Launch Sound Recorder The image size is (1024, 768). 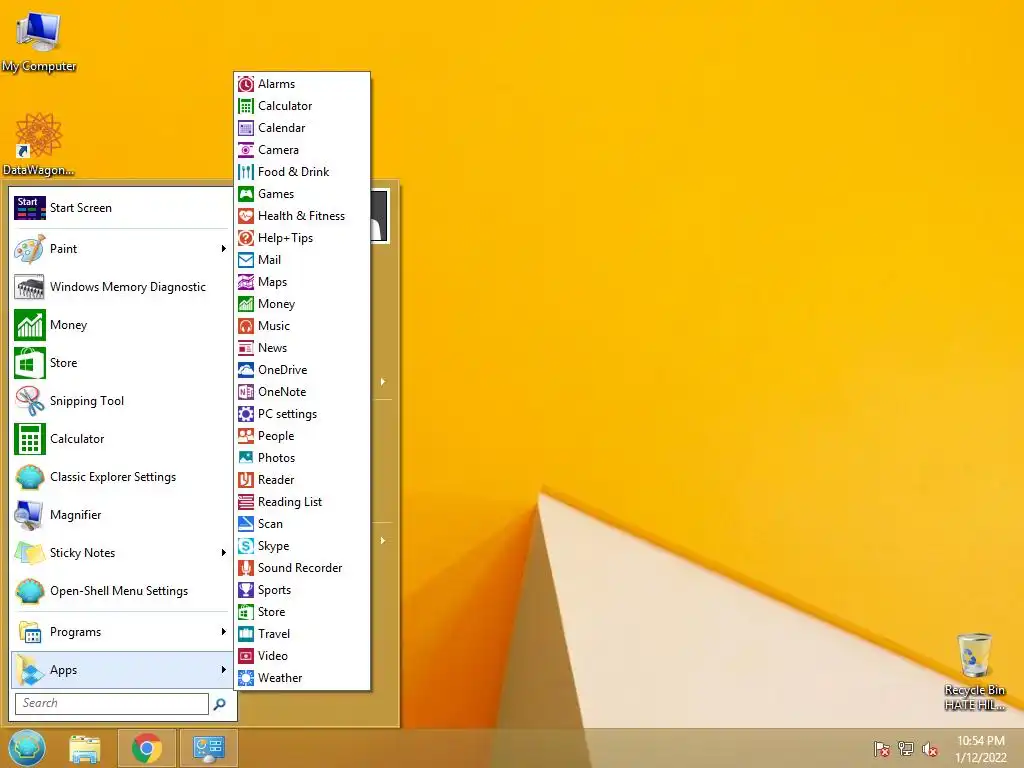tap(302, 568)
